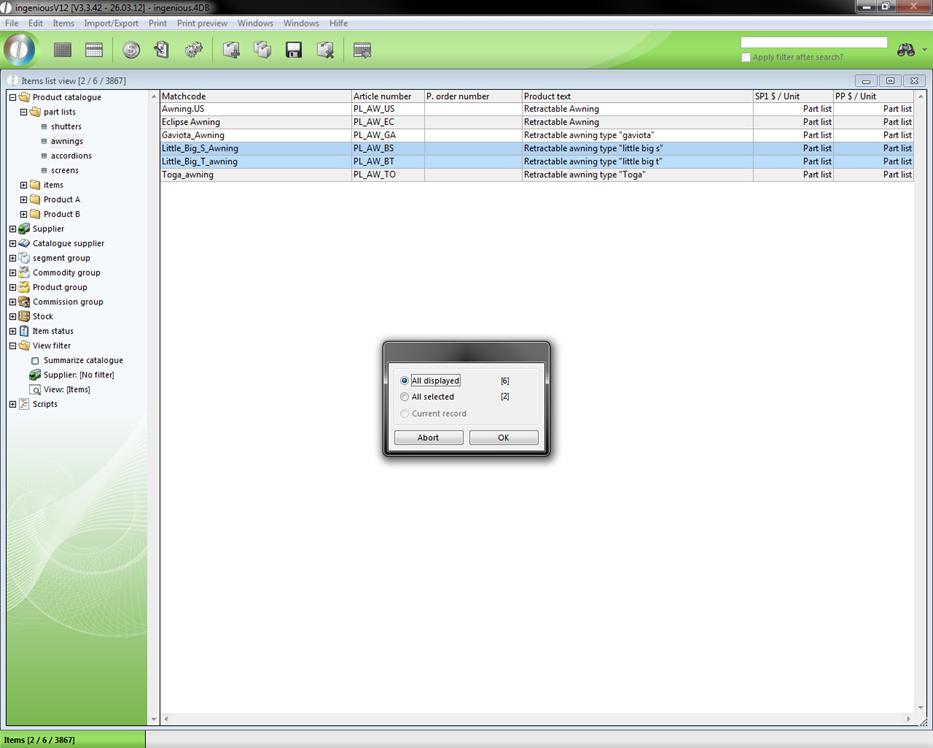Screen dimensions: 933x748
Task: Collapse the part lists folder
Action: (x=24, y=112)
